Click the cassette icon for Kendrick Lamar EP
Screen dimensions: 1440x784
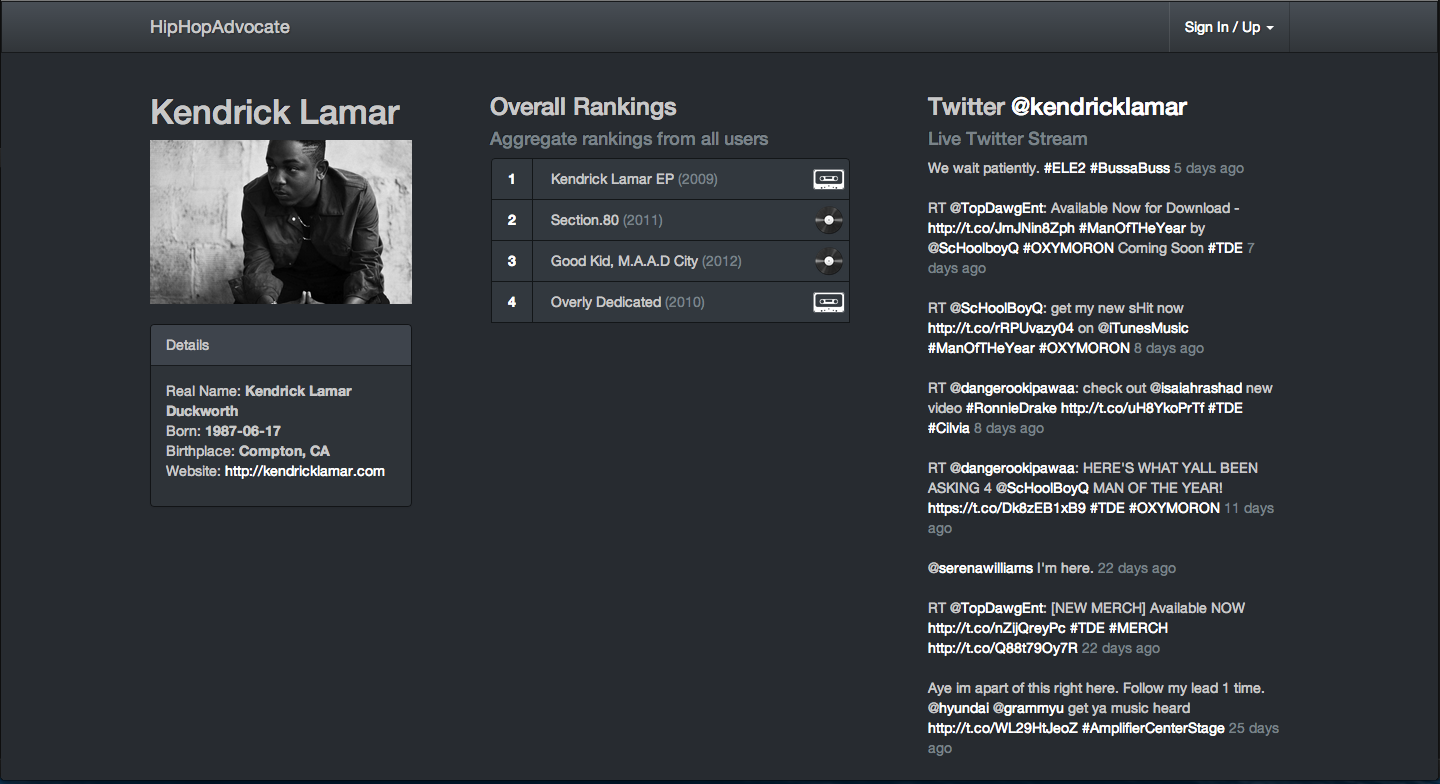tap(828, 180)
